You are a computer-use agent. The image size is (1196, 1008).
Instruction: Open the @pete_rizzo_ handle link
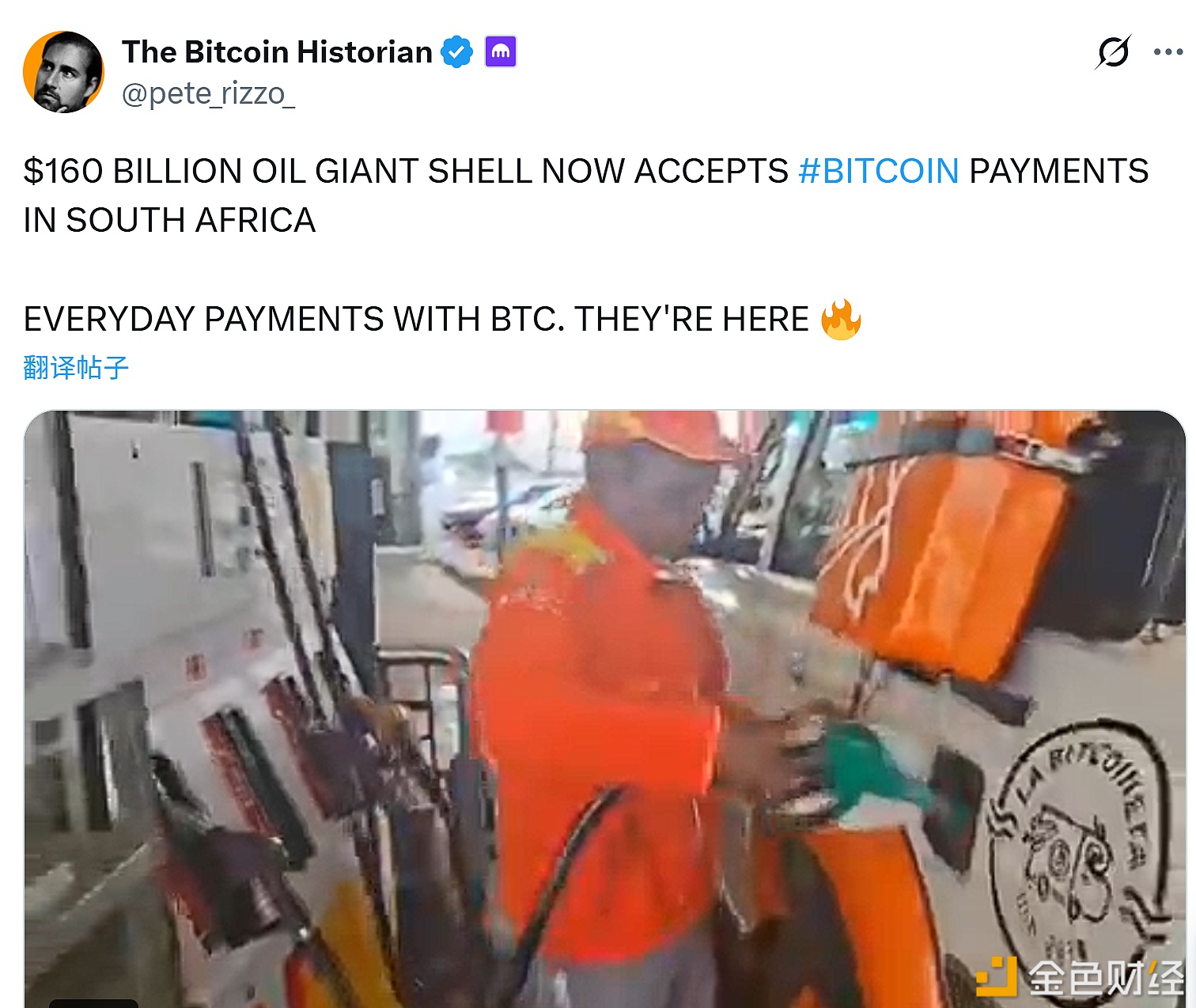[208, 94]
